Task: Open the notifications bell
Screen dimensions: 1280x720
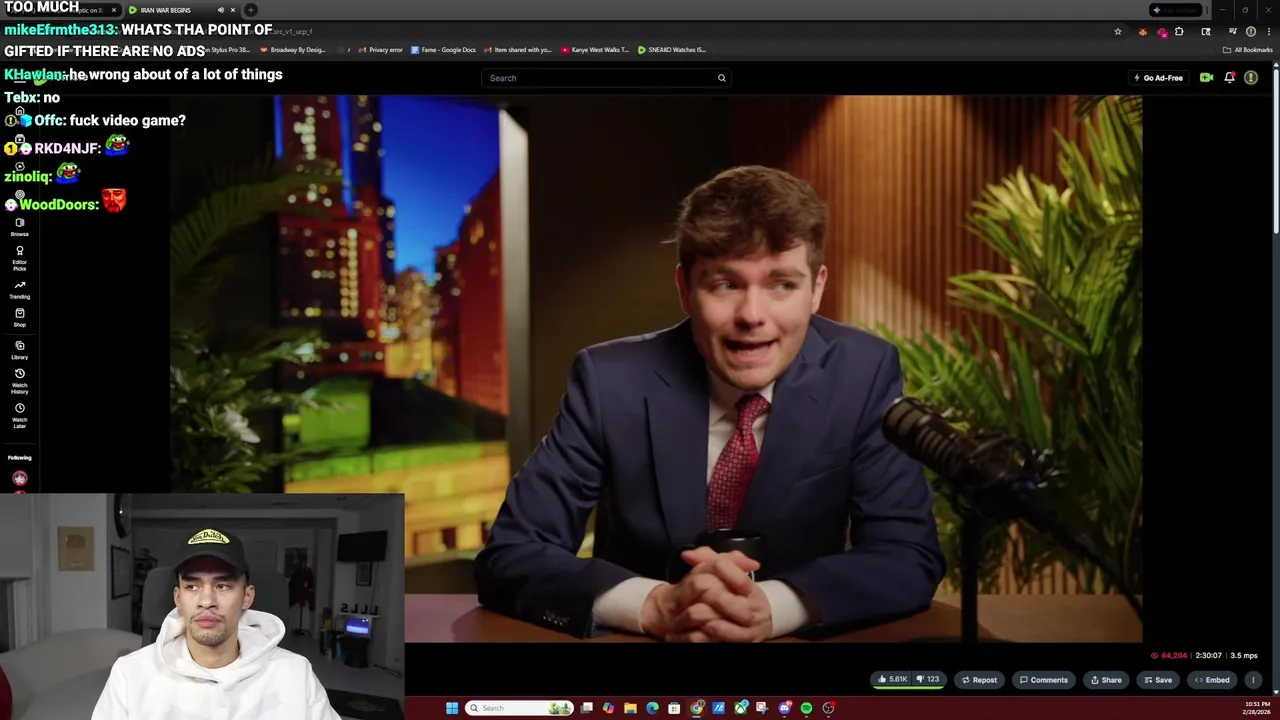Action: (1229, 78)
